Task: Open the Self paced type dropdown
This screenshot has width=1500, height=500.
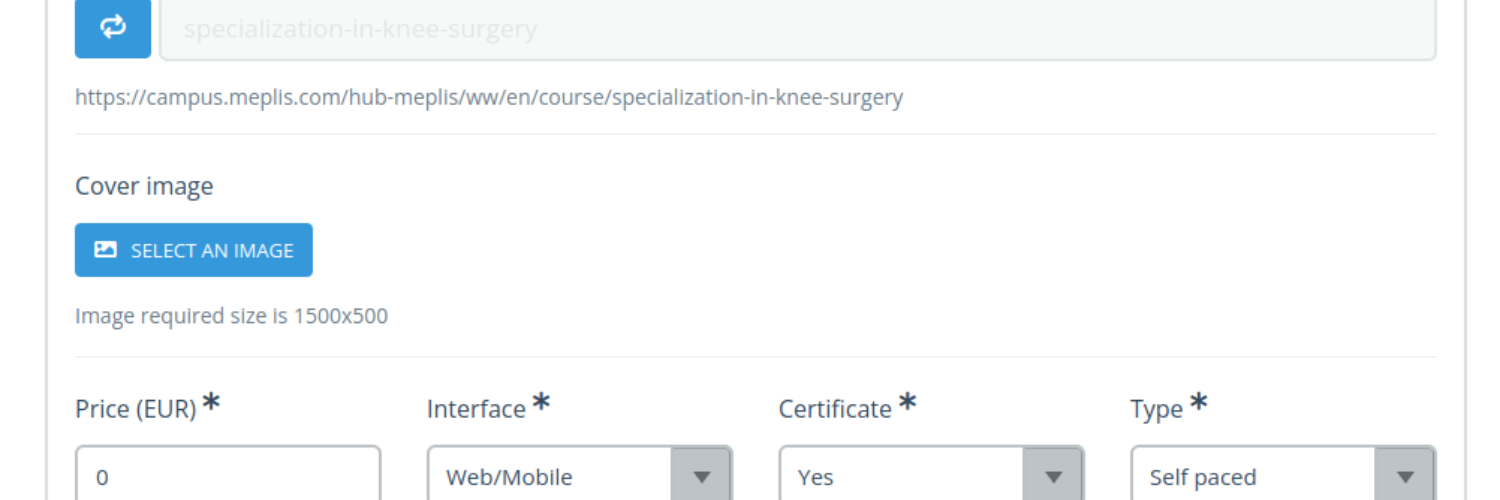Action: (1254, 477)
